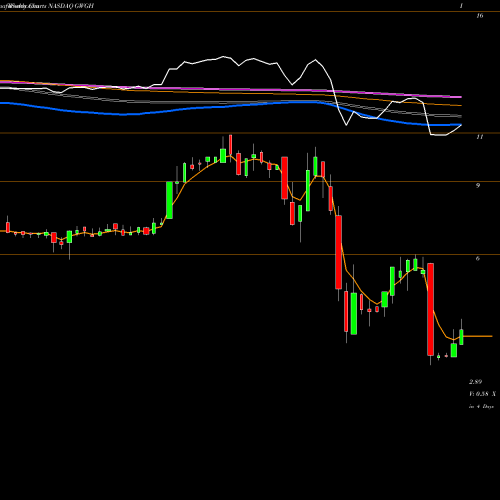Click the '9' price axis label
The width and height of the screenshot is (500, 500).
pos(478,186)
